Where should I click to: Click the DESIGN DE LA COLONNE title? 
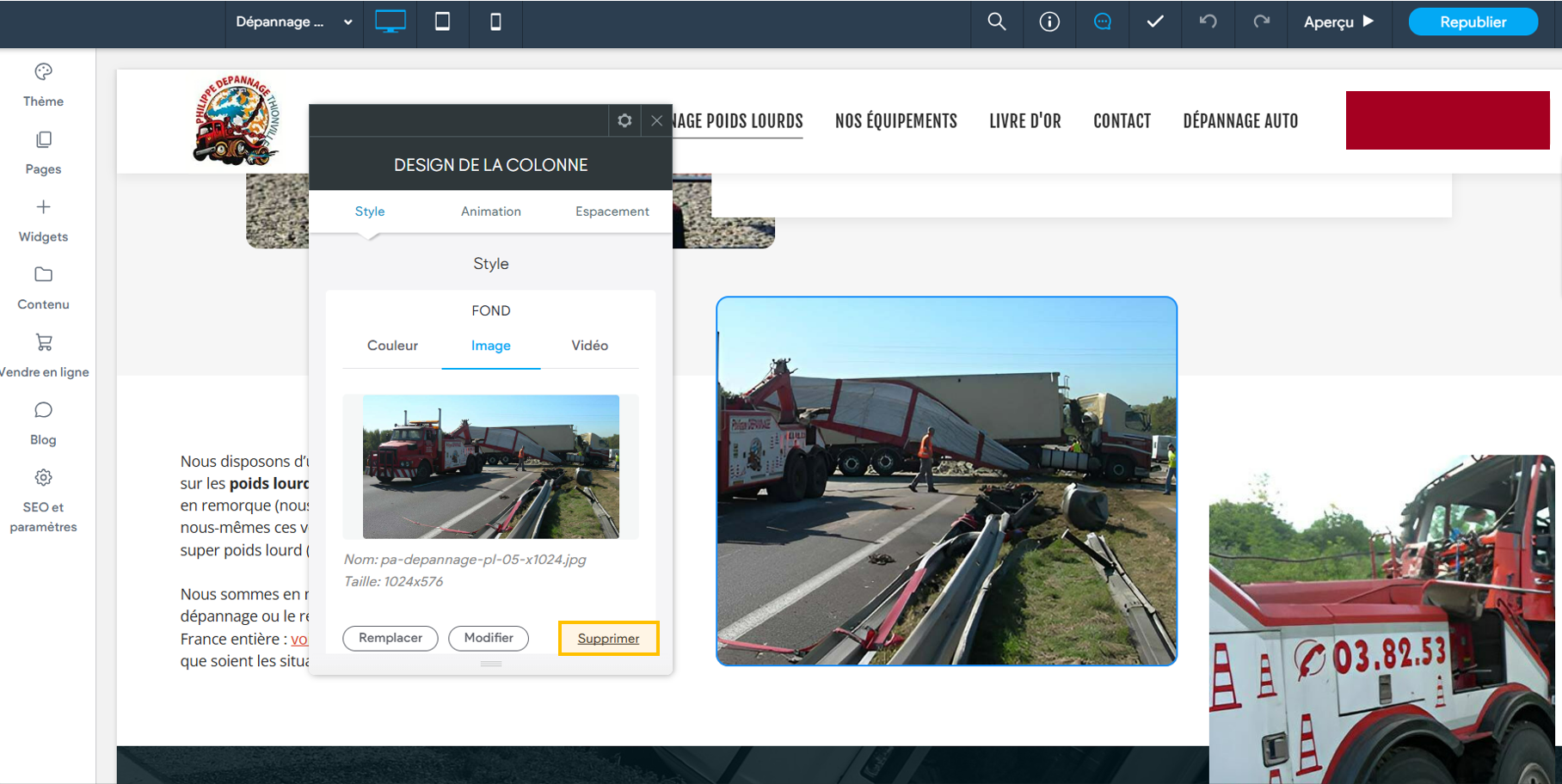(491, 165)
